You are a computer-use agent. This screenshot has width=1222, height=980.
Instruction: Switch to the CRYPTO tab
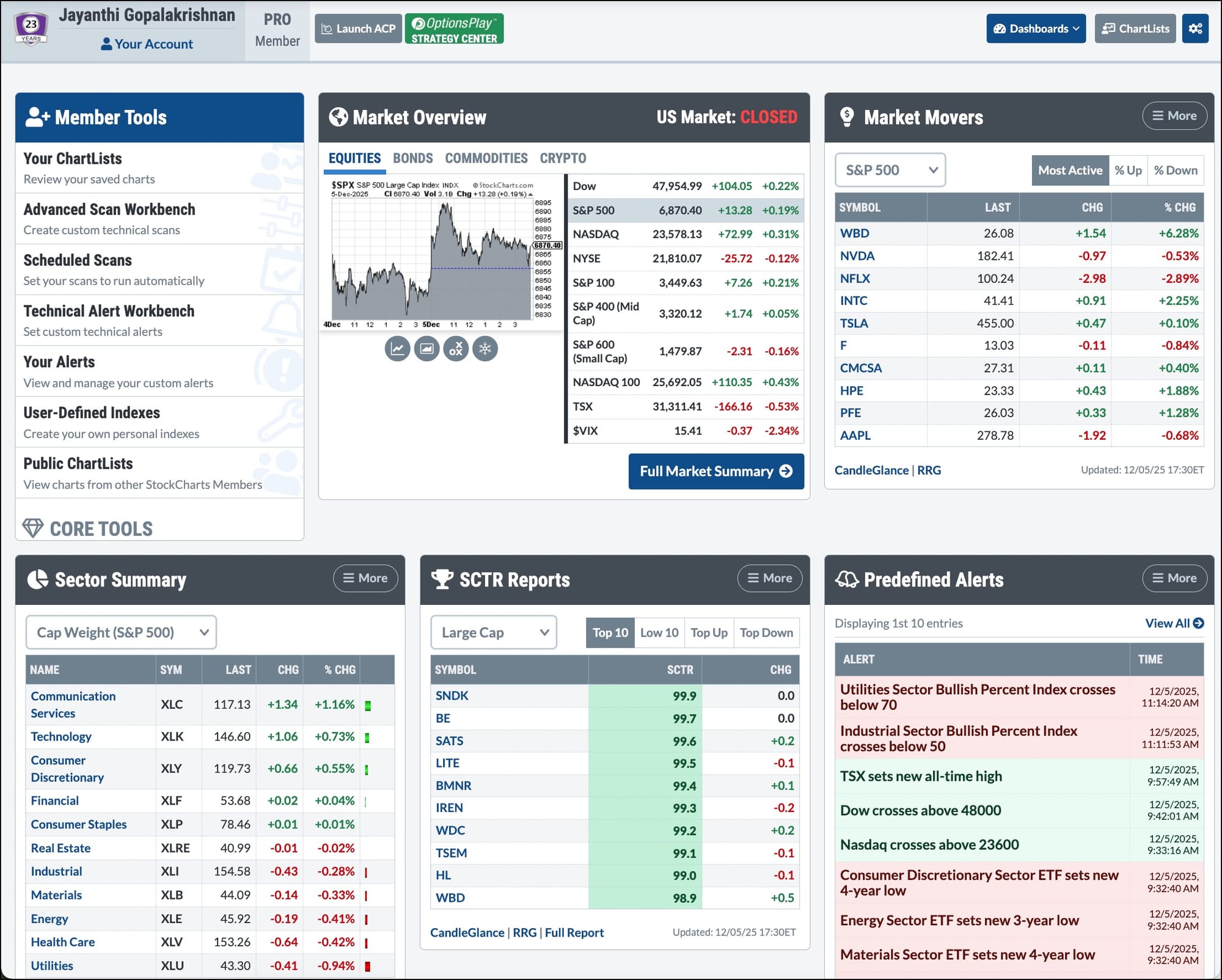coord(562,158)
